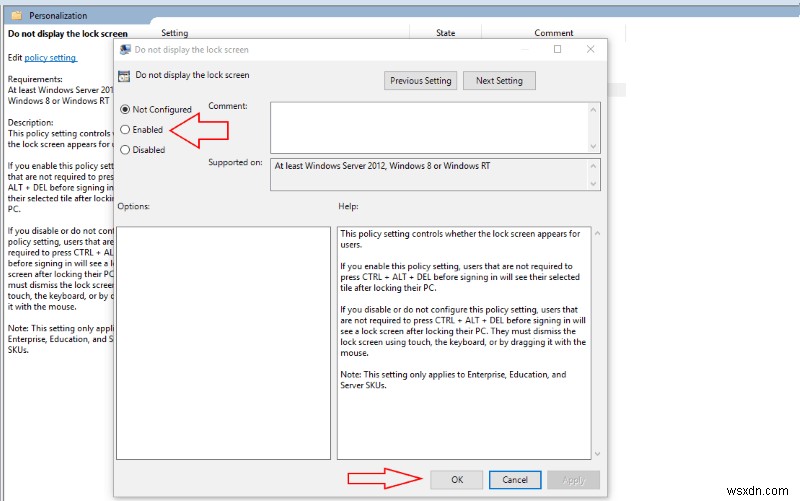Click the Apply button
The height and width of the screenshot is (501, 800).
573,480
